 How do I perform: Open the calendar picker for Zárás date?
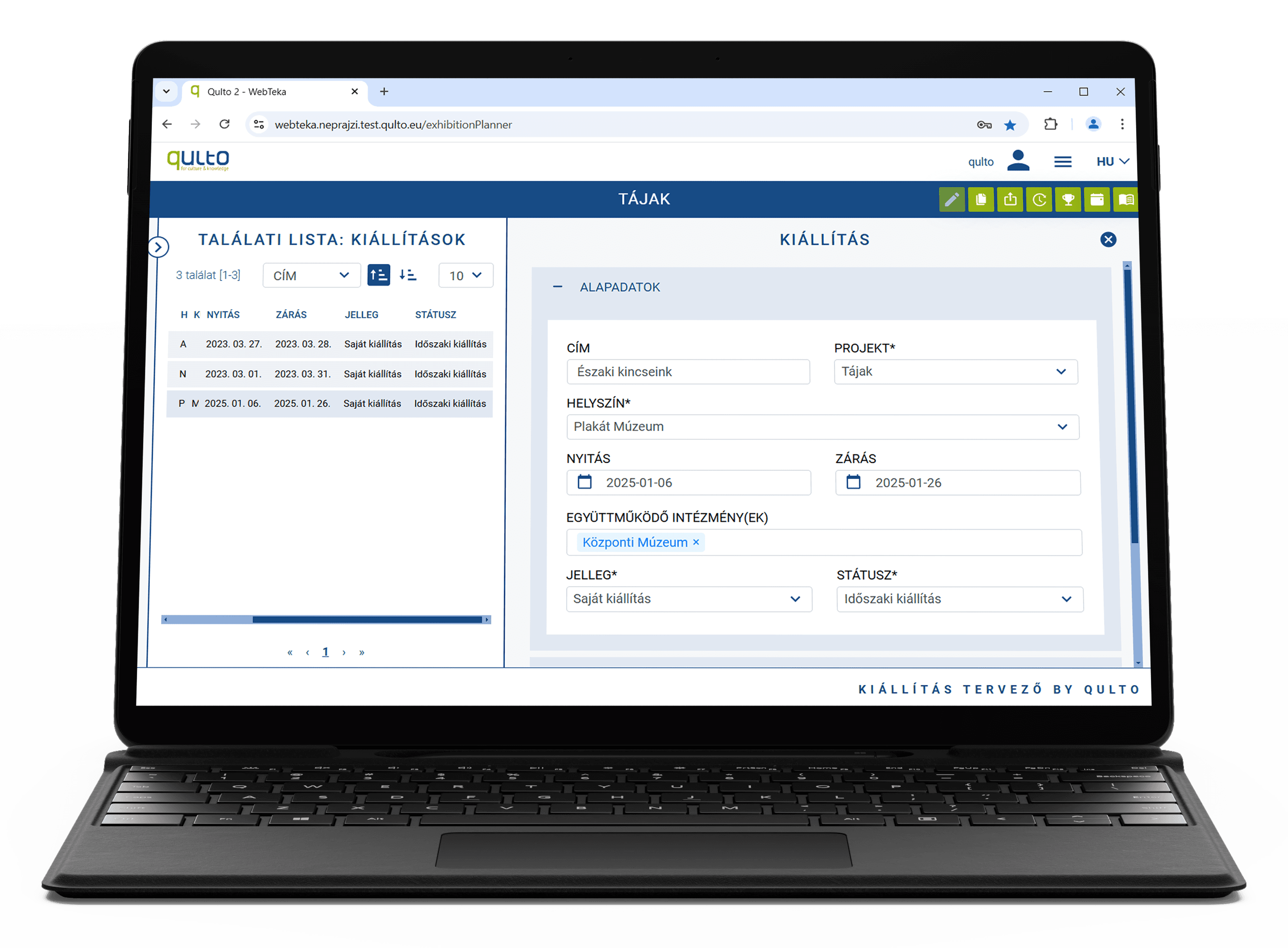[854, 482]
